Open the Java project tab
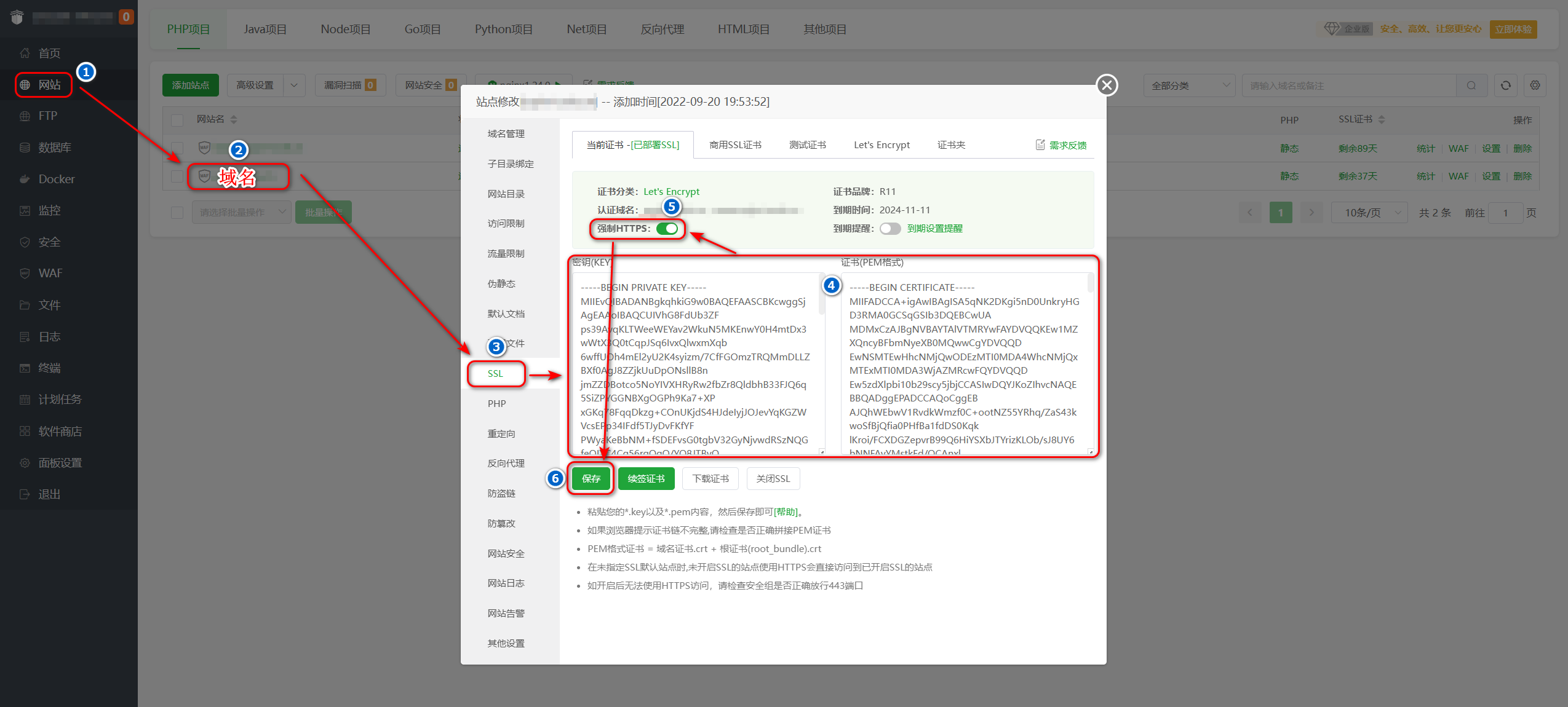 pos(265,29)
